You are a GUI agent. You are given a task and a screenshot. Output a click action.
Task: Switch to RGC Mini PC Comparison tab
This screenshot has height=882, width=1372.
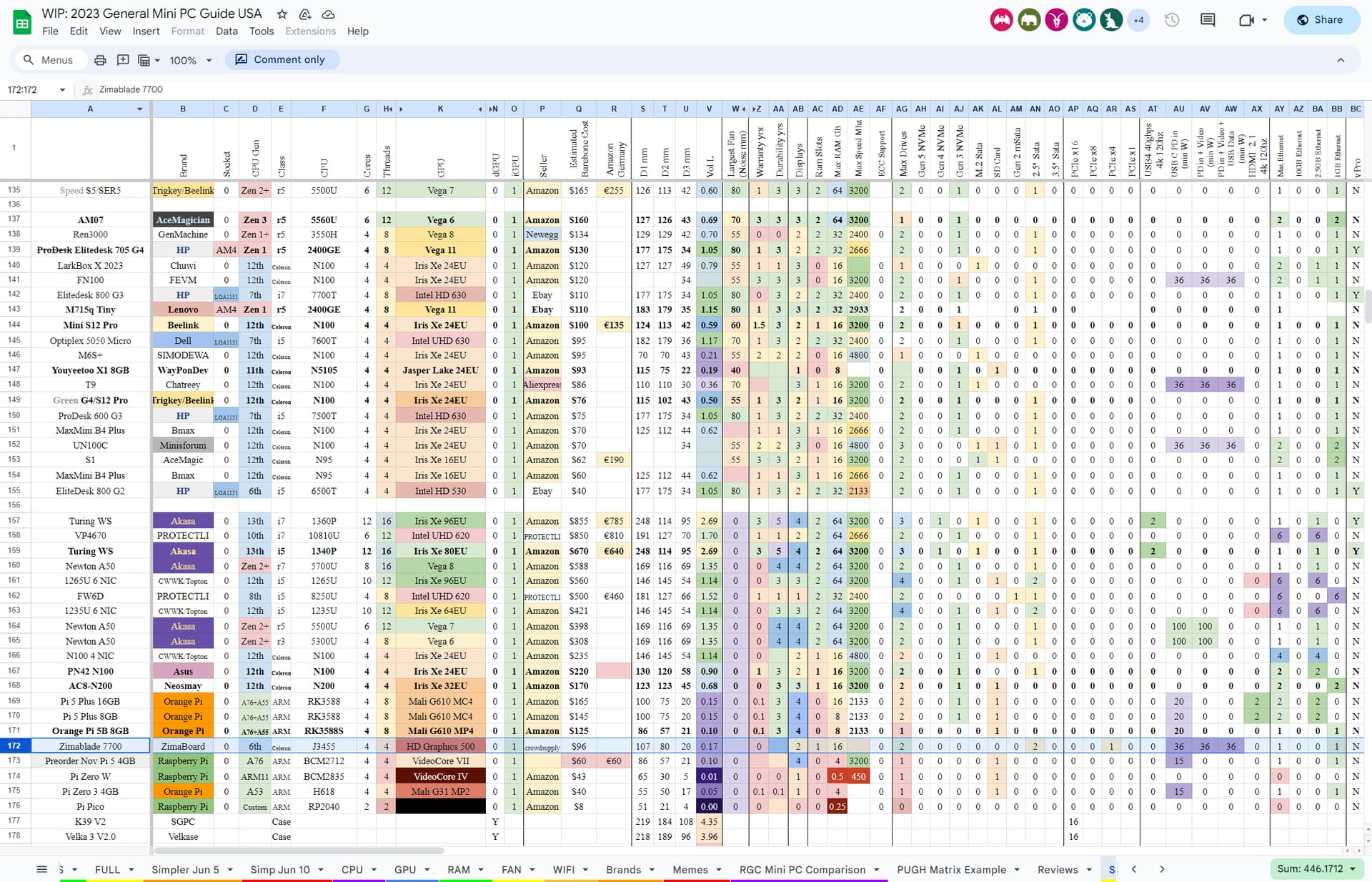pos(802,870)
